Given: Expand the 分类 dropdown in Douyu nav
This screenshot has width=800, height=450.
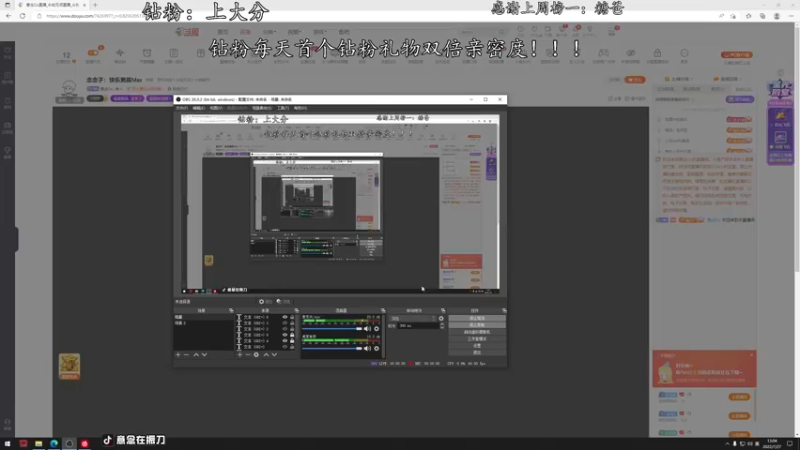Looking at the screenshot, I should pos(269,32).
